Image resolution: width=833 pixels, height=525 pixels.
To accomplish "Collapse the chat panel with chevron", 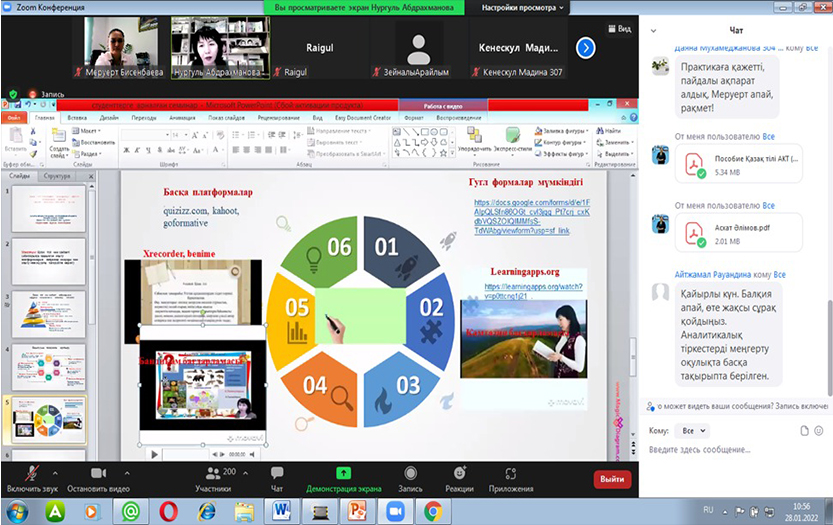I will click(654, 31).
